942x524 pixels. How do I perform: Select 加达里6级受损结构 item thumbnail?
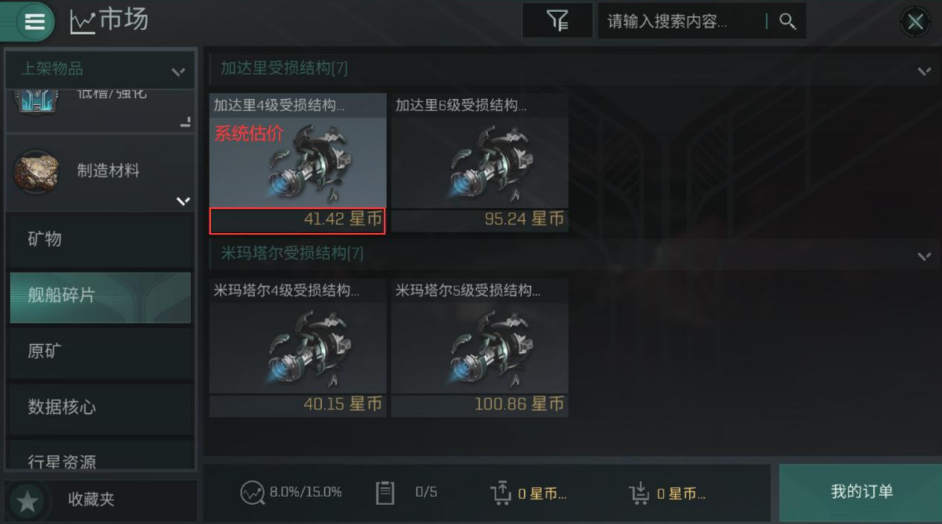[x=479, y=163]
